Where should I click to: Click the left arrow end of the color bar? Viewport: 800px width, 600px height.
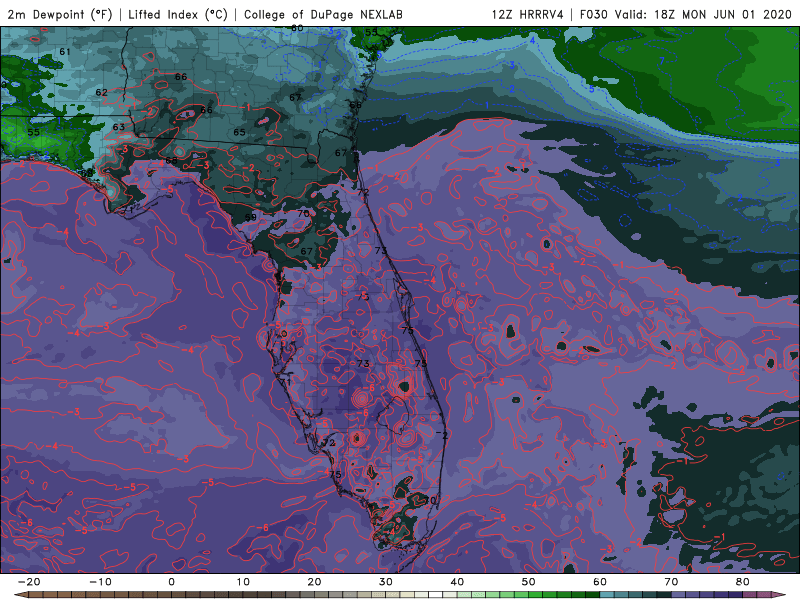19,595
